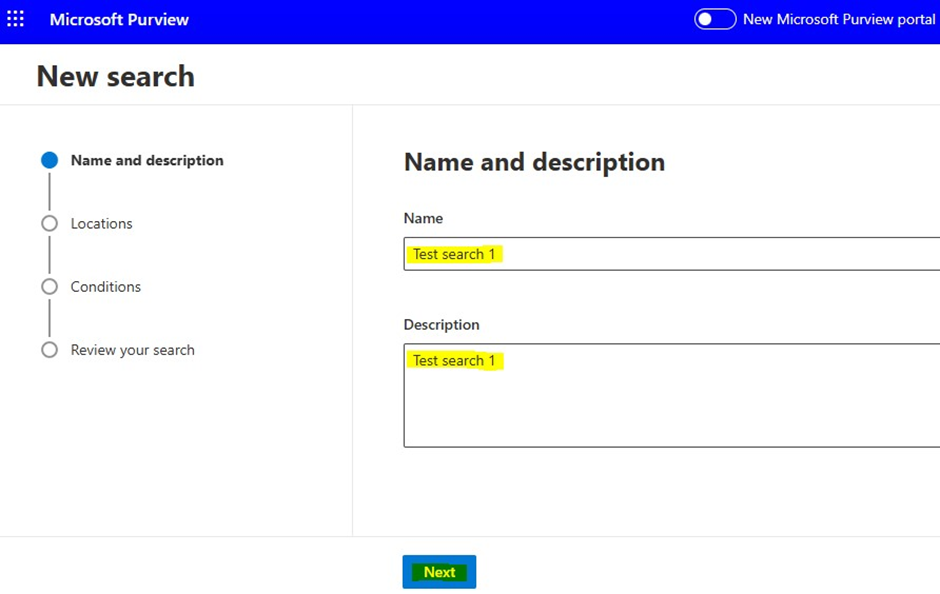Viewport: 940px width, 594px height.
Task: Click the Name label above the field
Action: [x=423, y=218]
